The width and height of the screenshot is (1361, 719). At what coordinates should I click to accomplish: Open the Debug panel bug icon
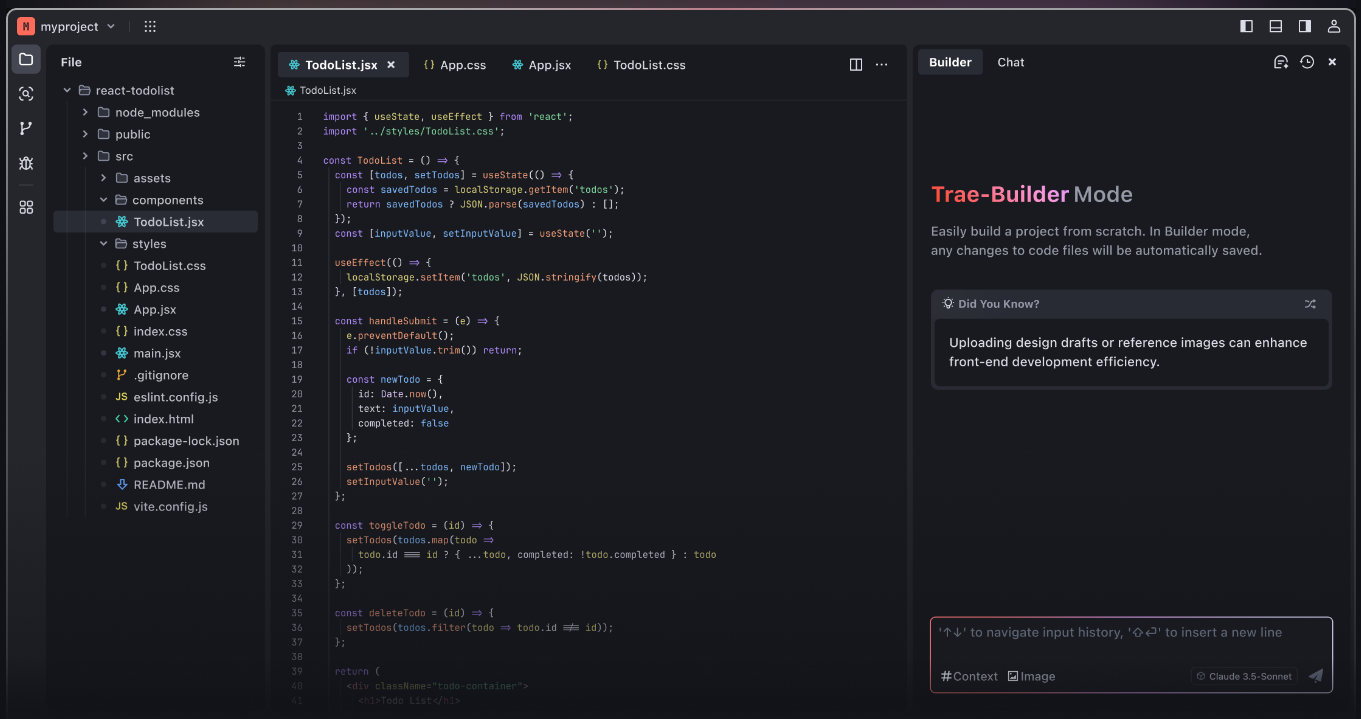(x=26, y=163)
